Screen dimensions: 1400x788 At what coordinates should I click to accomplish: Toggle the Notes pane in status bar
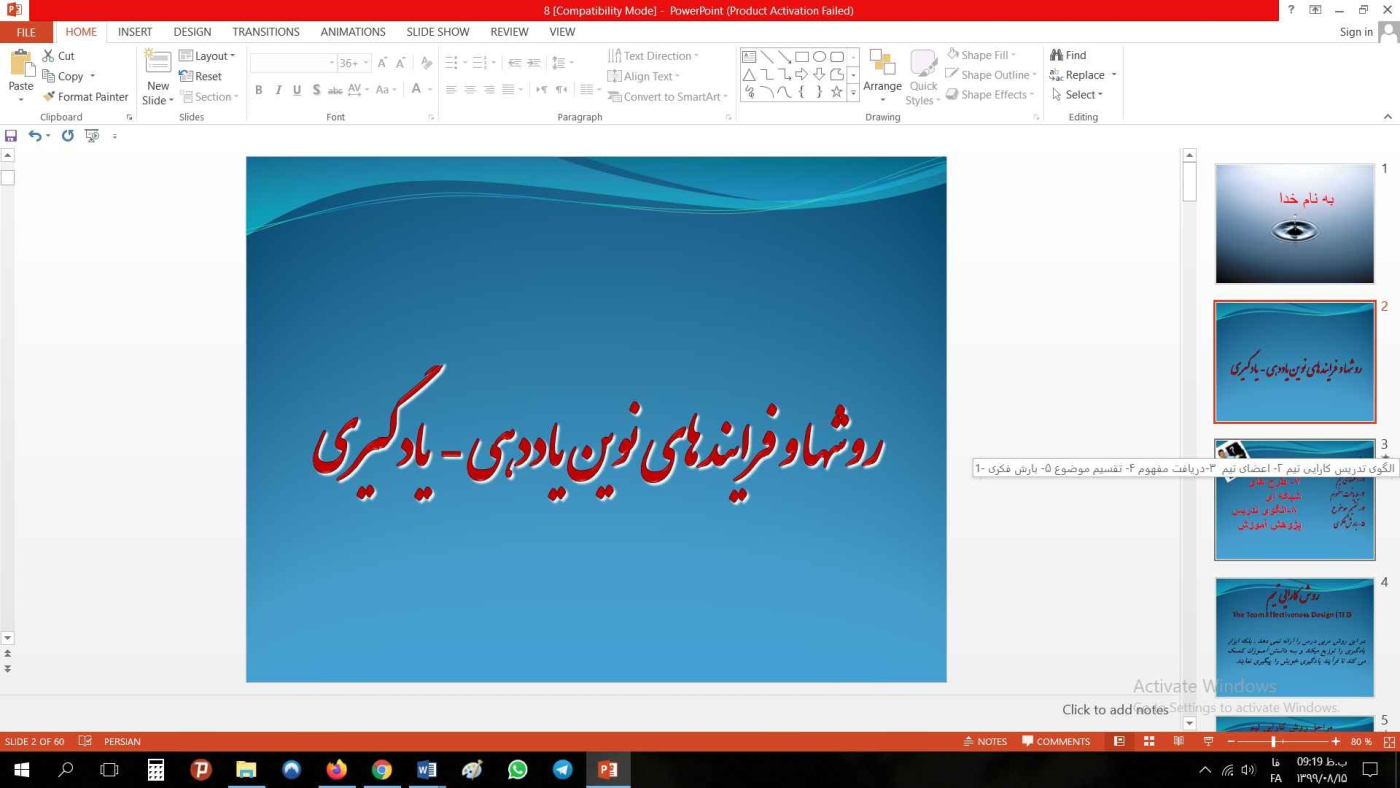tap(985, 741)
